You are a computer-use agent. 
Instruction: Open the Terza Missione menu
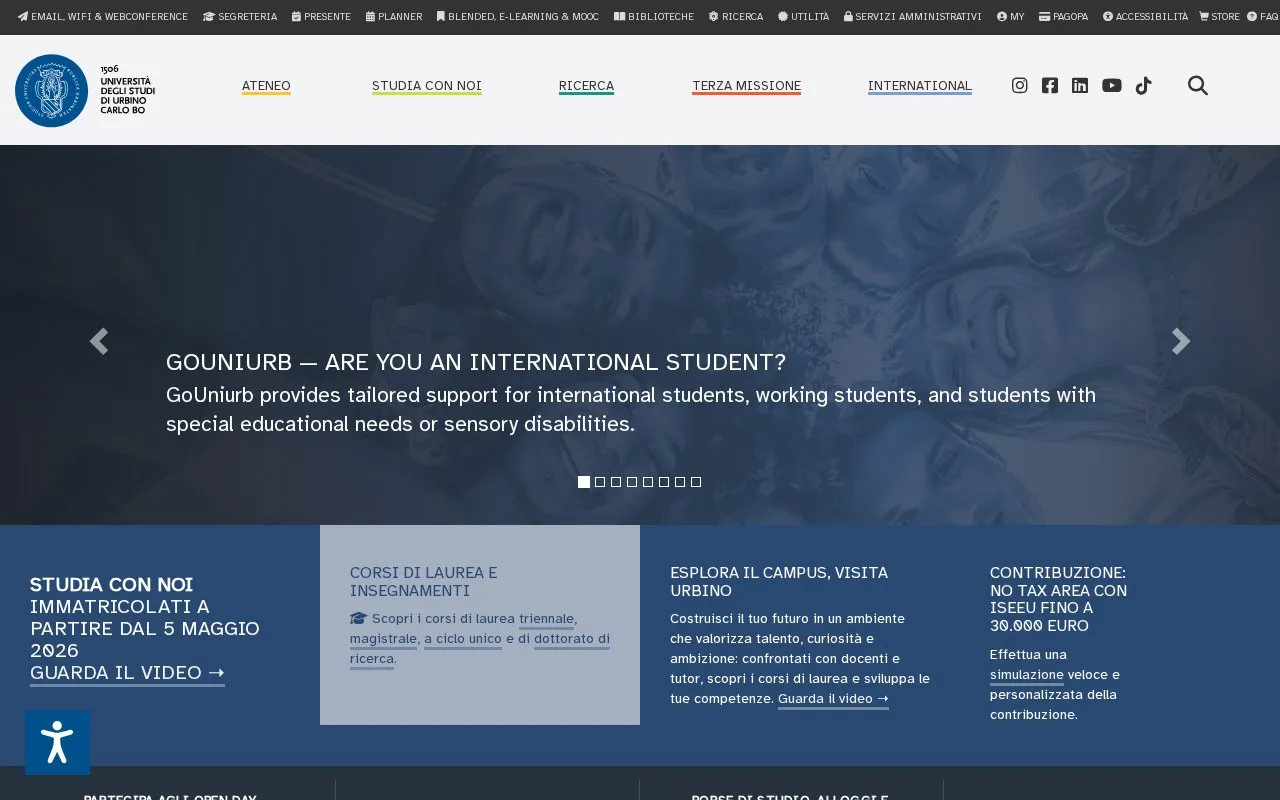[746, 86]
